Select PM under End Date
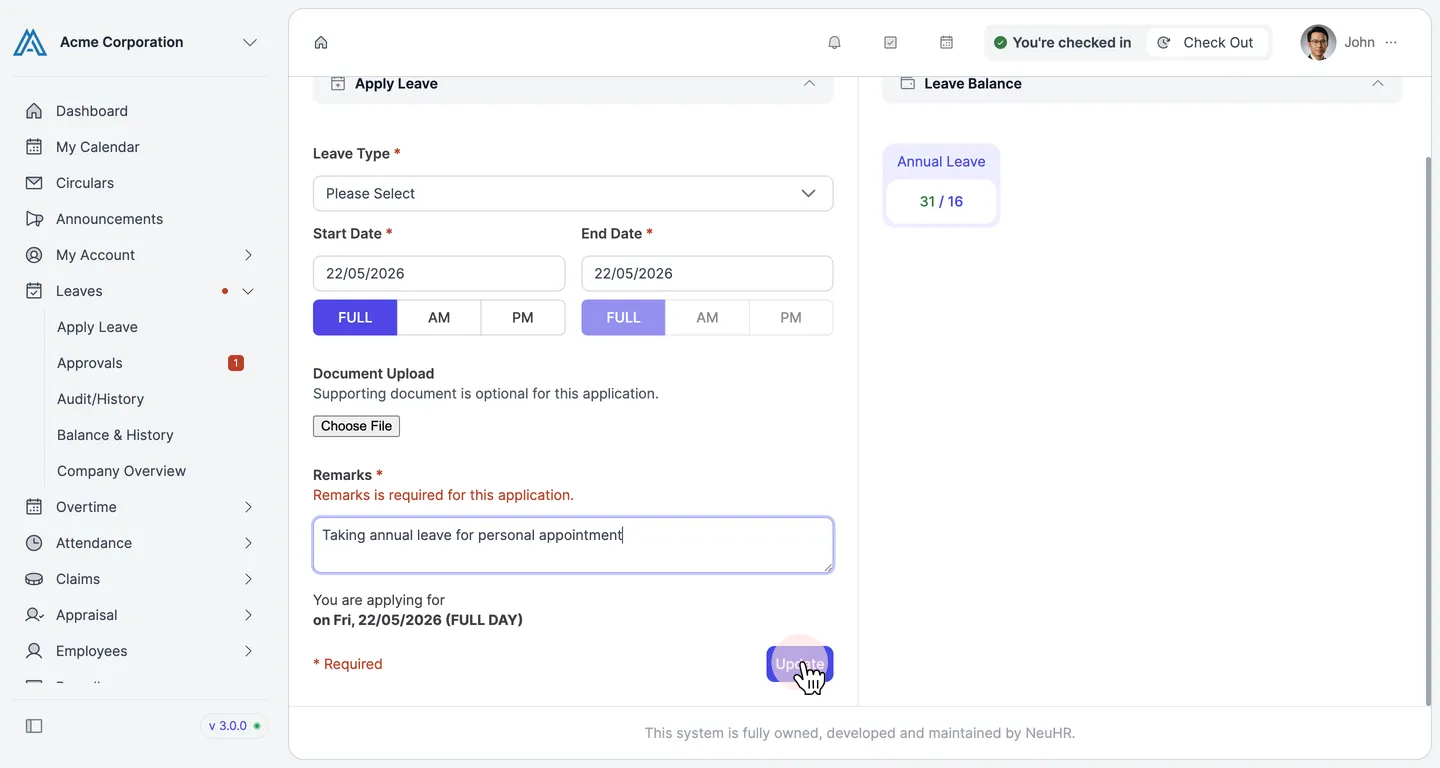The image size is (1440, 768). click(791, 318)
